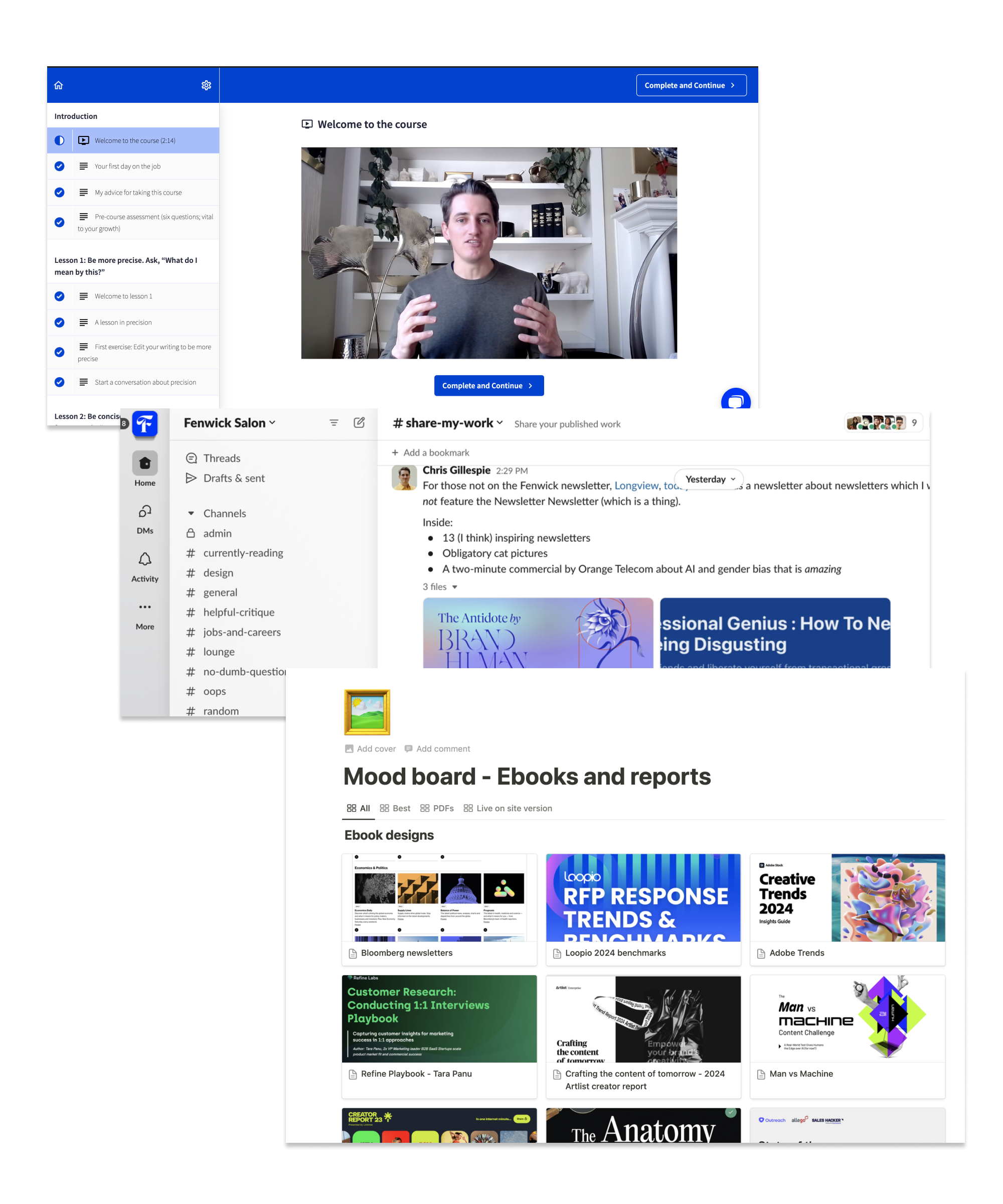Select the Best view tab
This screenshot has height=1204, width=1003.
[395, 808]
